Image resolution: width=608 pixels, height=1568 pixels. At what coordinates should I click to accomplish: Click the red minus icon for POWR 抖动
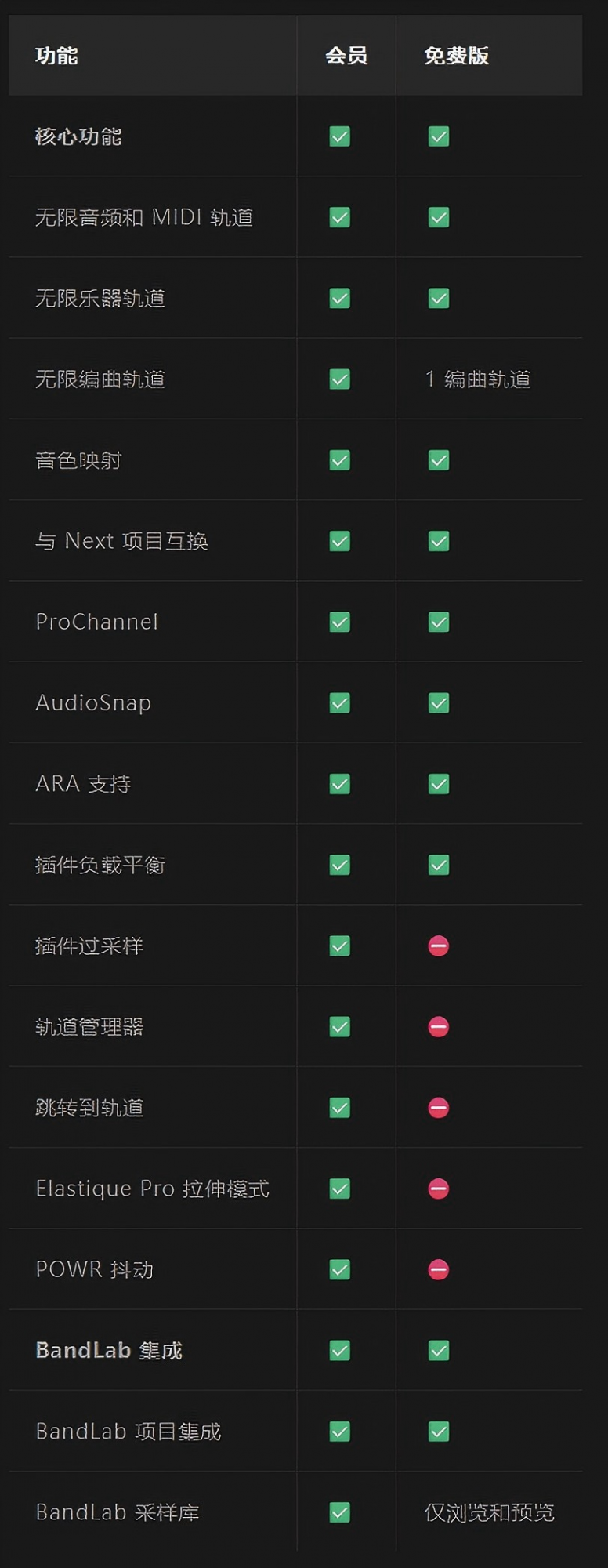pyautogui.click(x=439, y=1270)
